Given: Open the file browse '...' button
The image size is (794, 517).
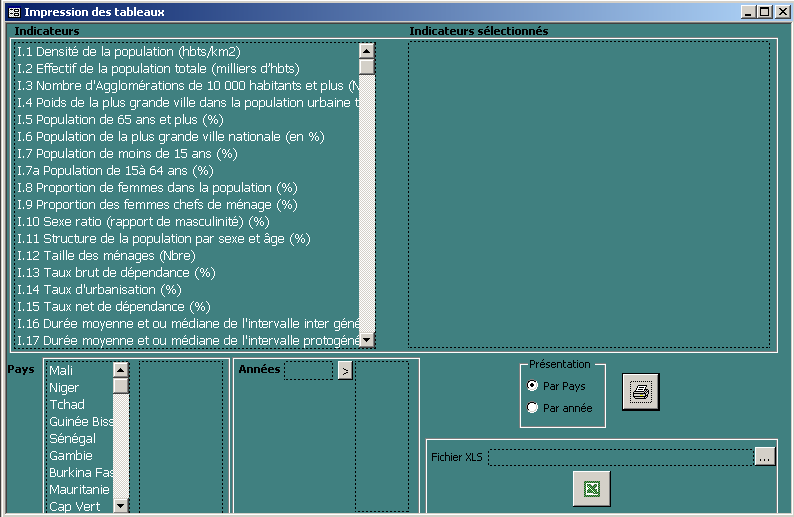Looking at the screenshot, I should (765, 457).
